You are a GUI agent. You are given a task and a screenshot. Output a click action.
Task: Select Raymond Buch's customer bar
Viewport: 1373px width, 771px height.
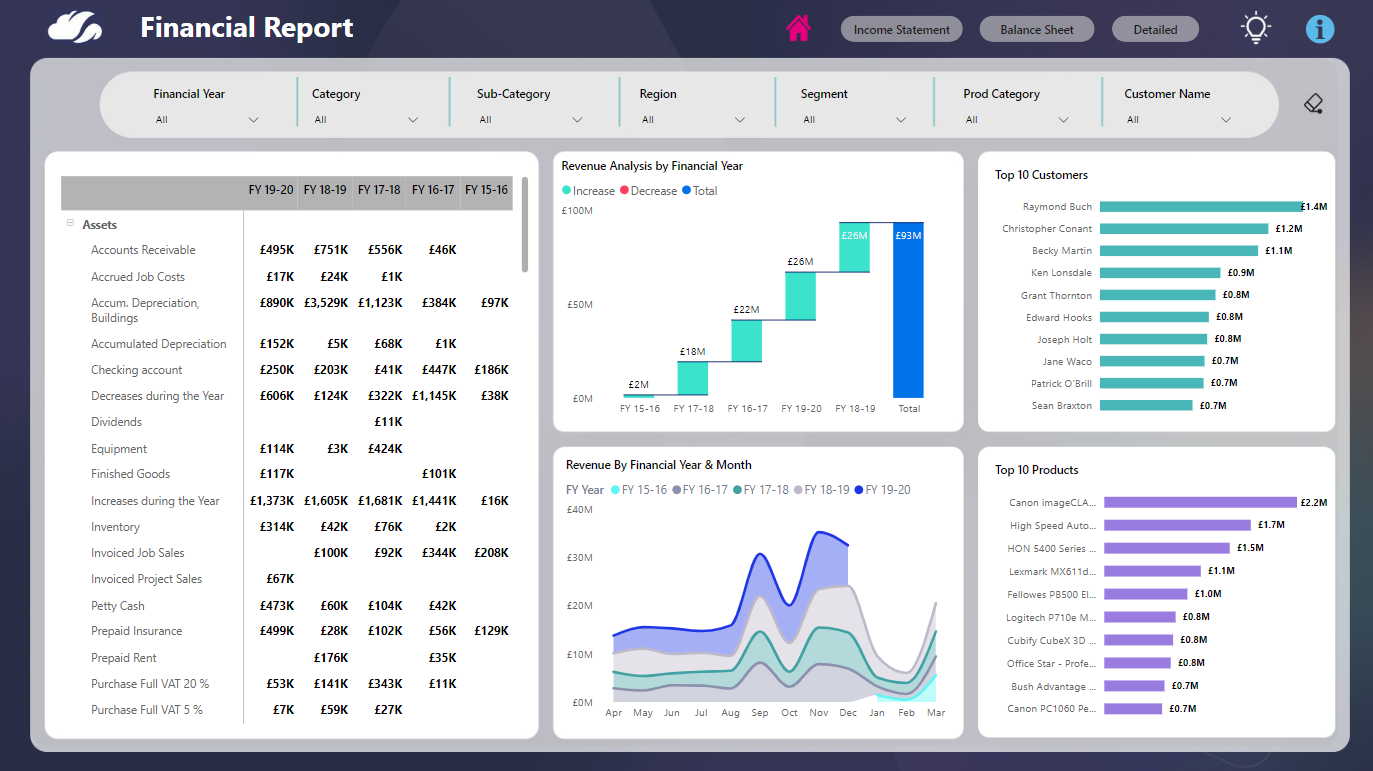pos(1200,206)
